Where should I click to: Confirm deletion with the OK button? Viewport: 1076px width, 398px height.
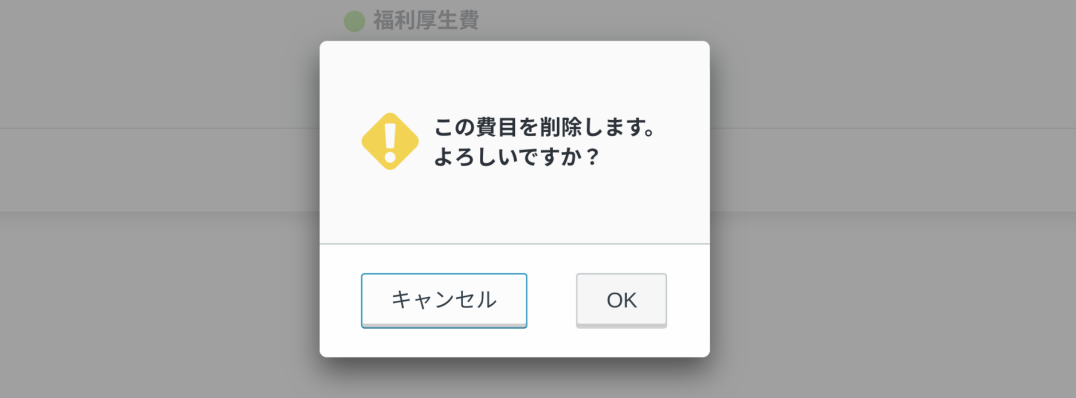621,301
